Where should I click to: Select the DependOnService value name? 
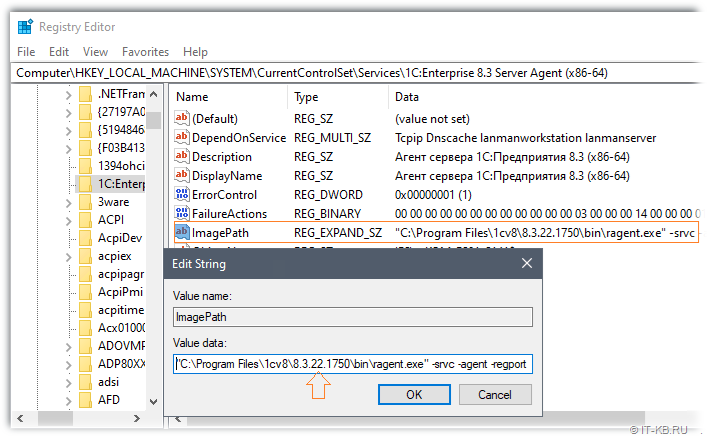tap(239, 138)
